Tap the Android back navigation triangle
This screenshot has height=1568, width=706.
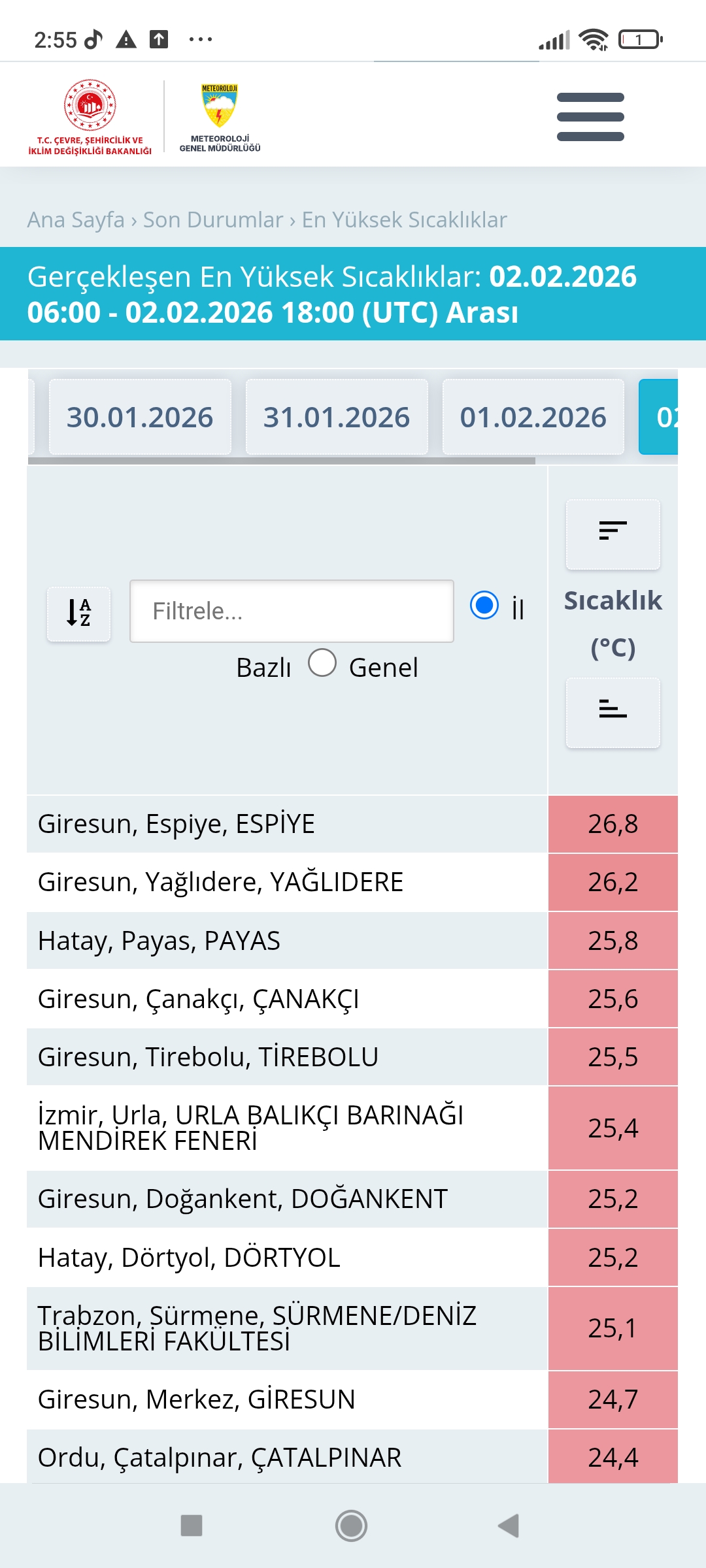pos(509,1526)
